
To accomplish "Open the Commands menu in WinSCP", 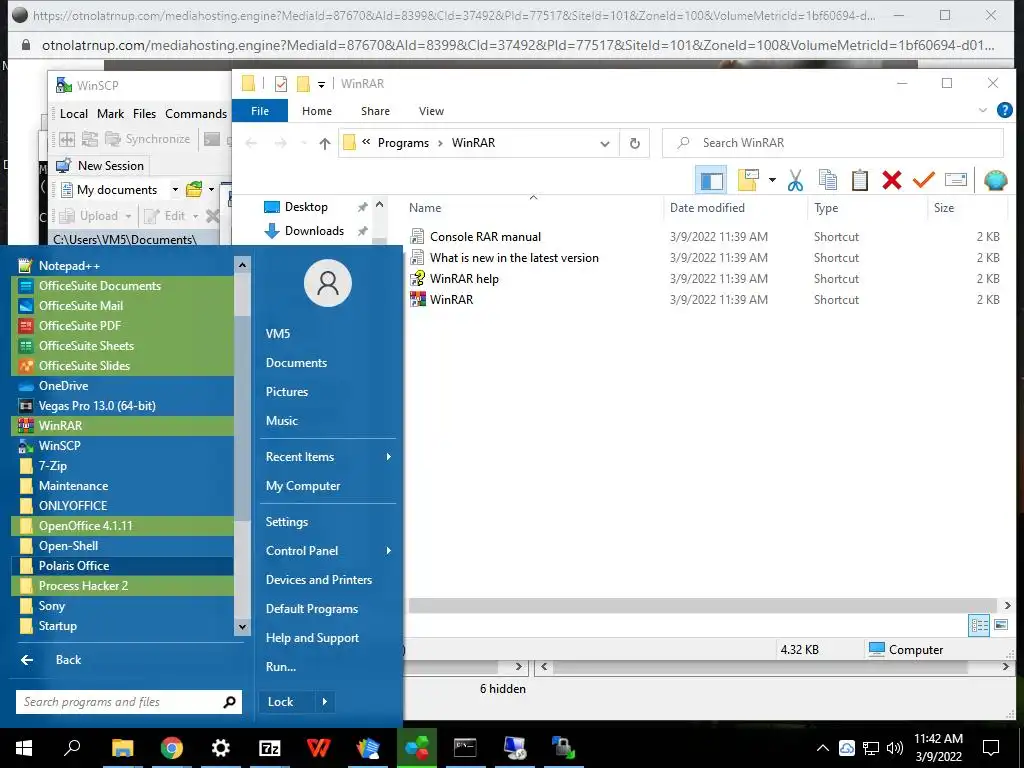I will click(x=196, y=114).
